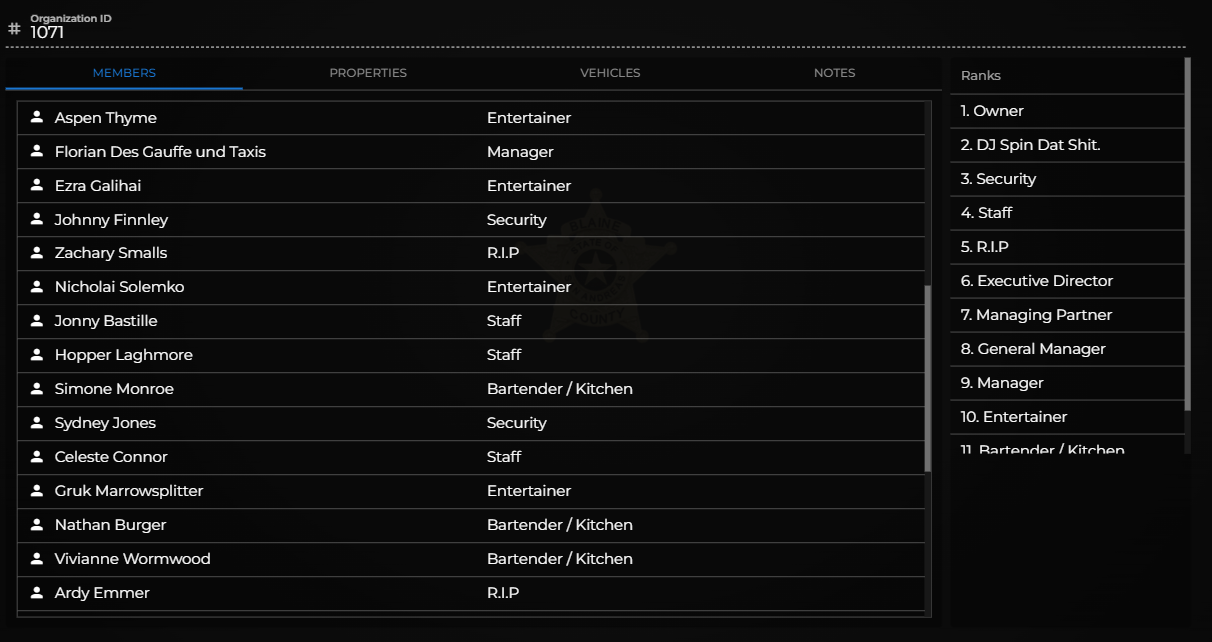Pick the General Manager rank
1212x642 pixels.
pos(1067,349)
